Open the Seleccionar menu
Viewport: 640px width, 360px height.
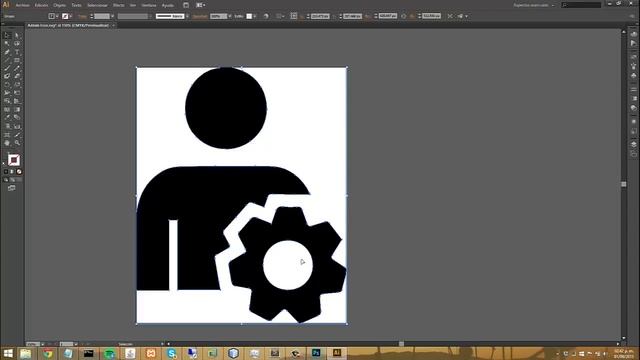(x=98, y=5)
